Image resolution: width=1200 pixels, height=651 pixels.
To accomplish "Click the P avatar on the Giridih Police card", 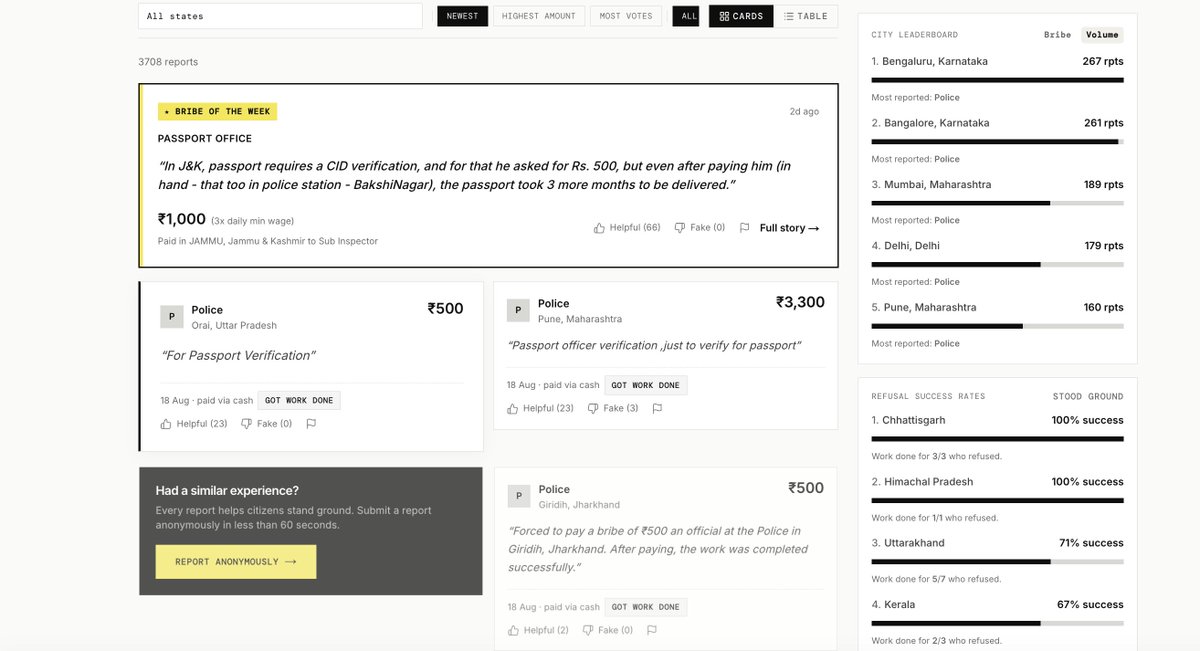I will (x=519, y=496).
